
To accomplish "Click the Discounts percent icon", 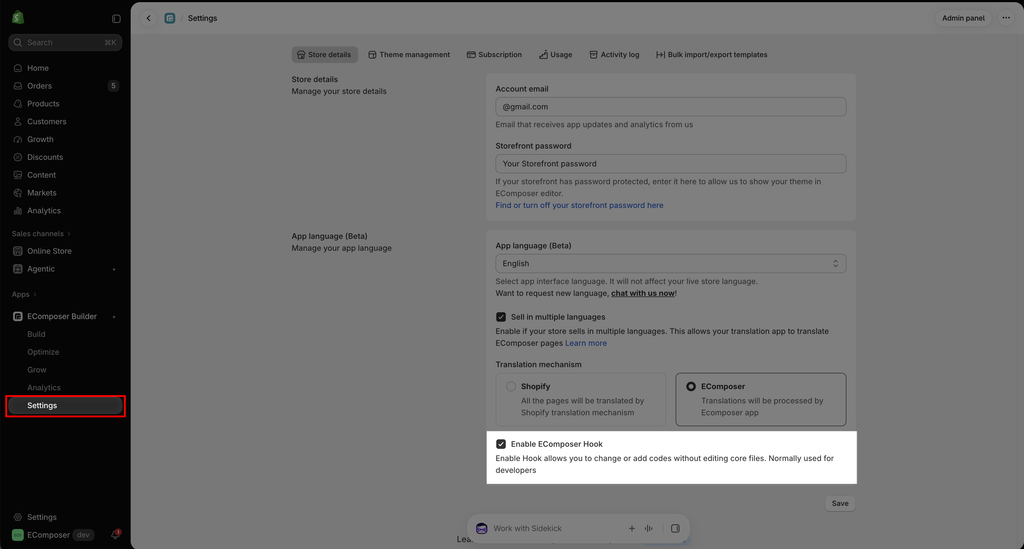I will coord(18,157).
